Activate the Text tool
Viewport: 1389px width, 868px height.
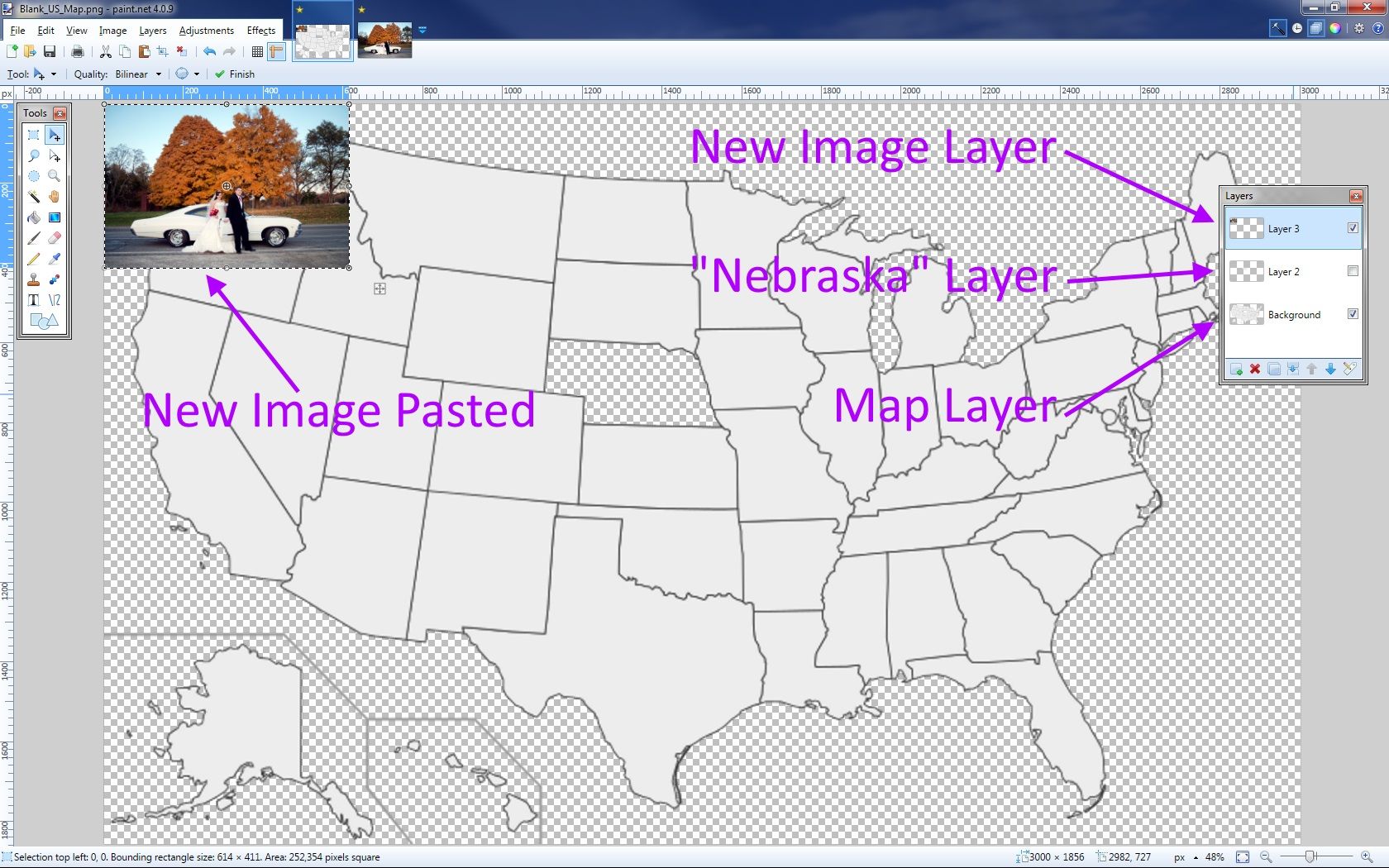coord(33,299)
